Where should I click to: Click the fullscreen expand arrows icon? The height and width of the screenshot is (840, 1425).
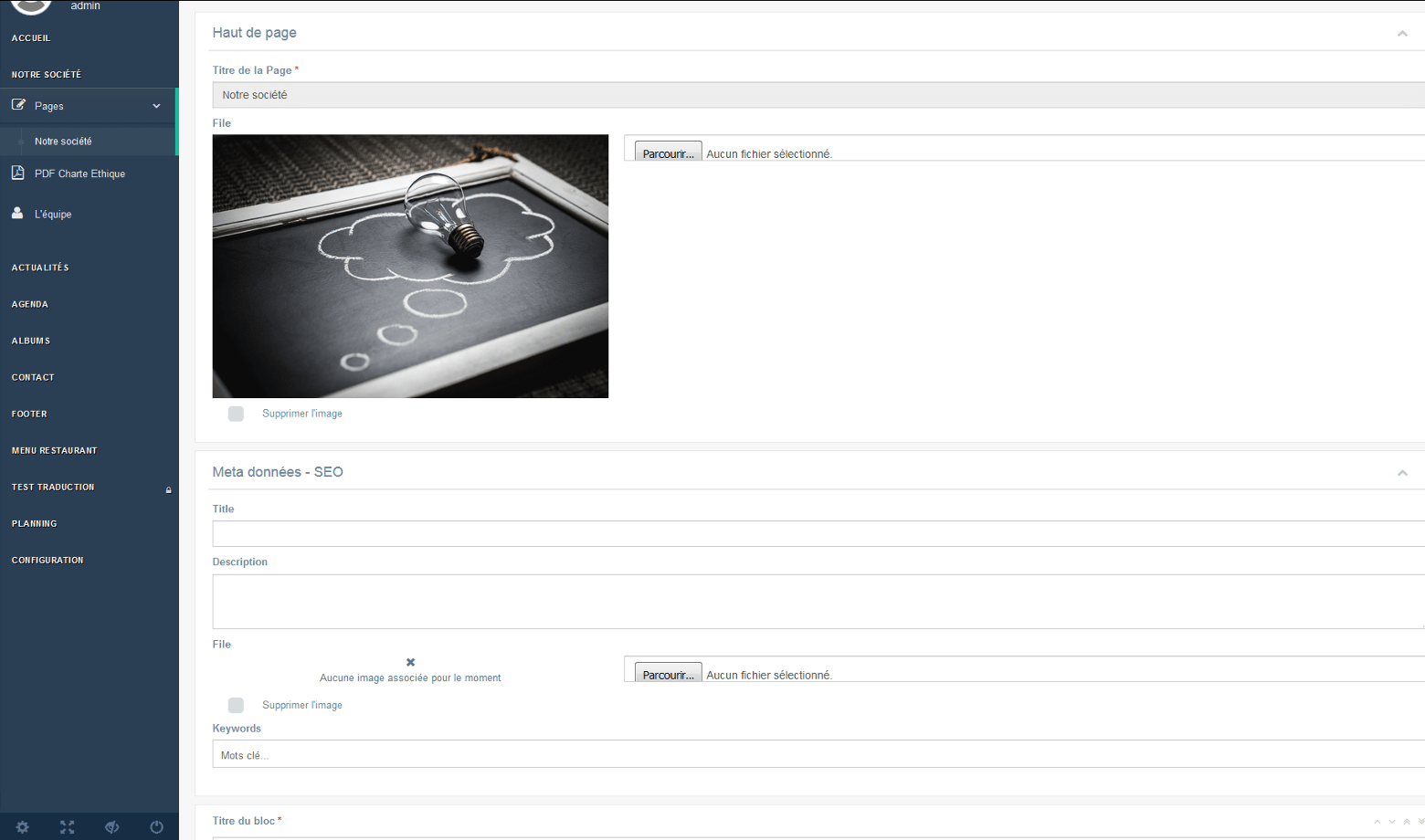[x=67, y=827]
